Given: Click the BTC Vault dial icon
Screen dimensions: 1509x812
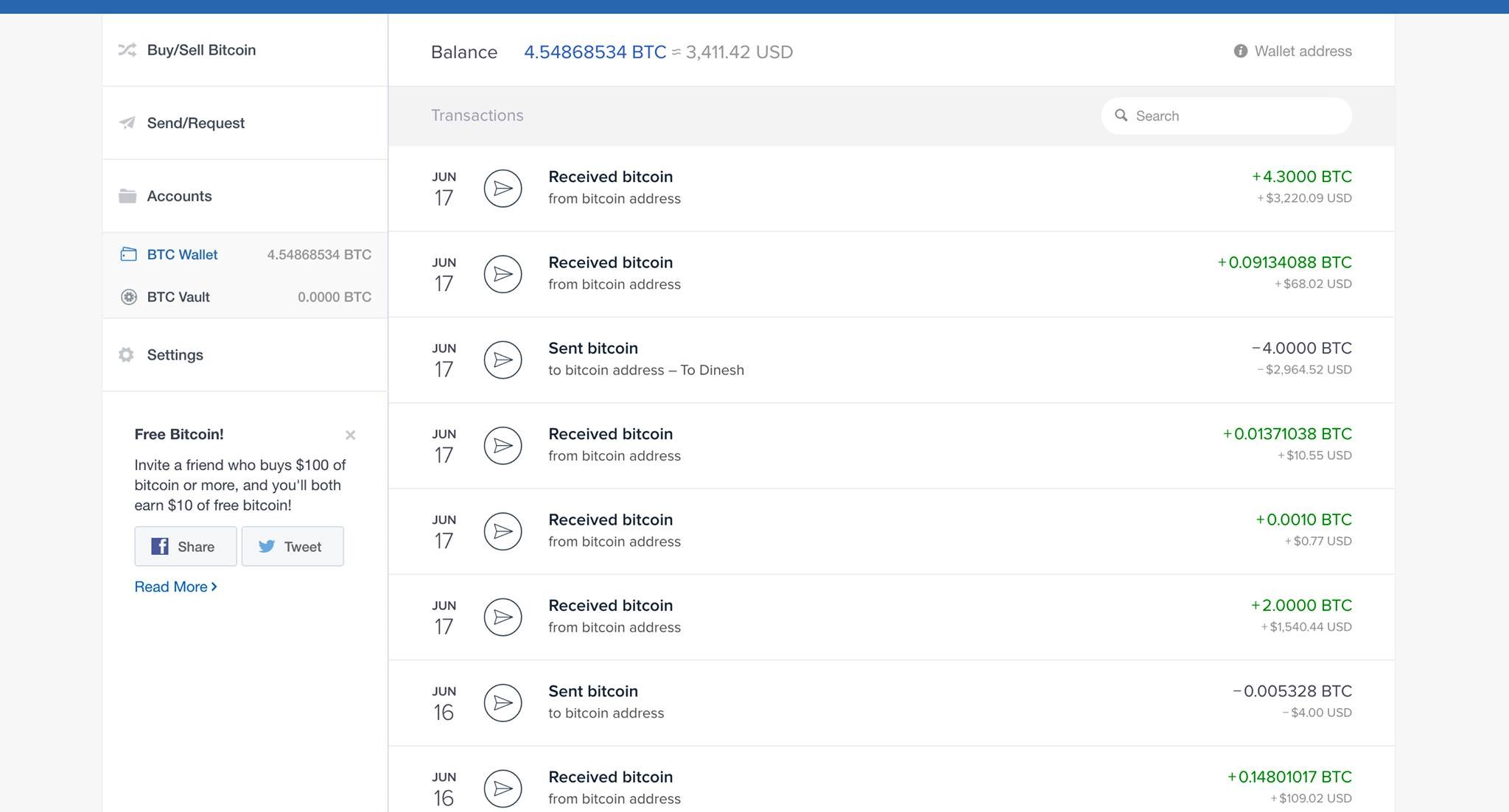Looking at the screenshot, I should 129,297.
